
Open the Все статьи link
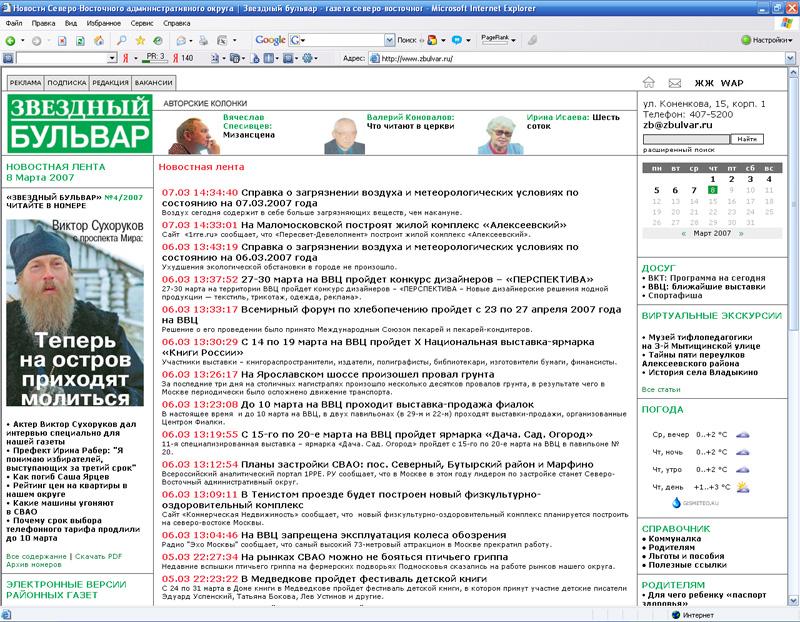[661, 389]
